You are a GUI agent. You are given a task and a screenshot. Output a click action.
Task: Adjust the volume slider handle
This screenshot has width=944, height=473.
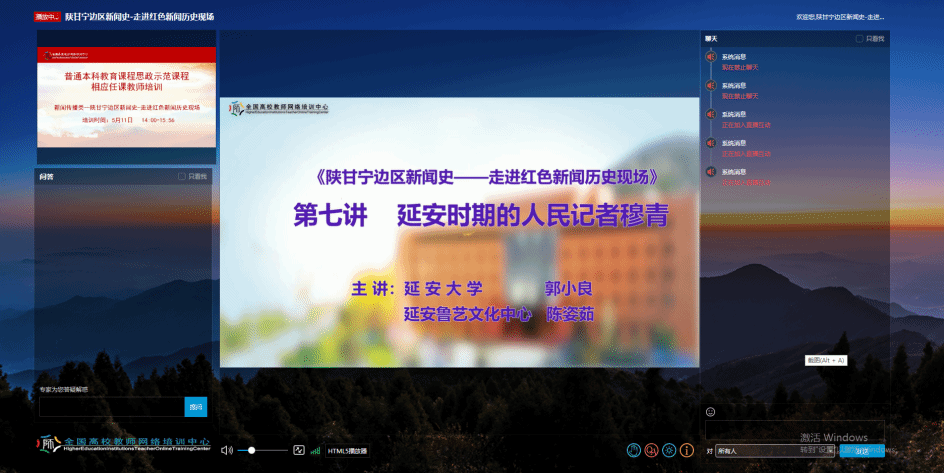pos(251,450)
